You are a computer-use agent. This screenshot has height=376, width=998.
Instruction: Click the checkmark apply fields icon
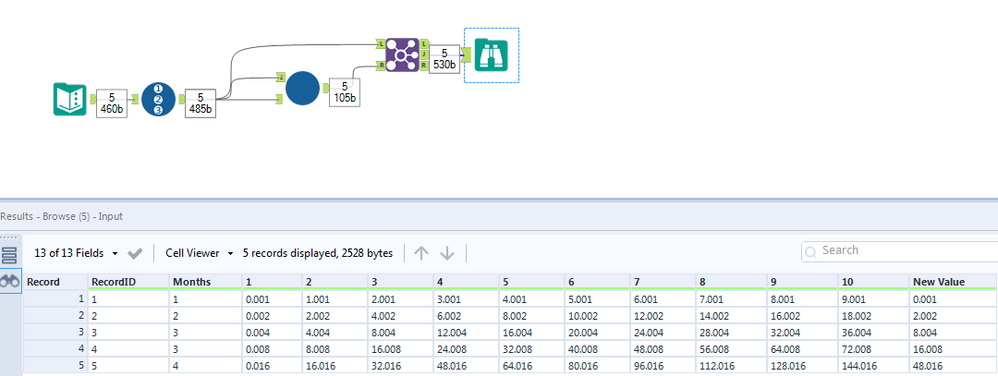tap(135, 253)
